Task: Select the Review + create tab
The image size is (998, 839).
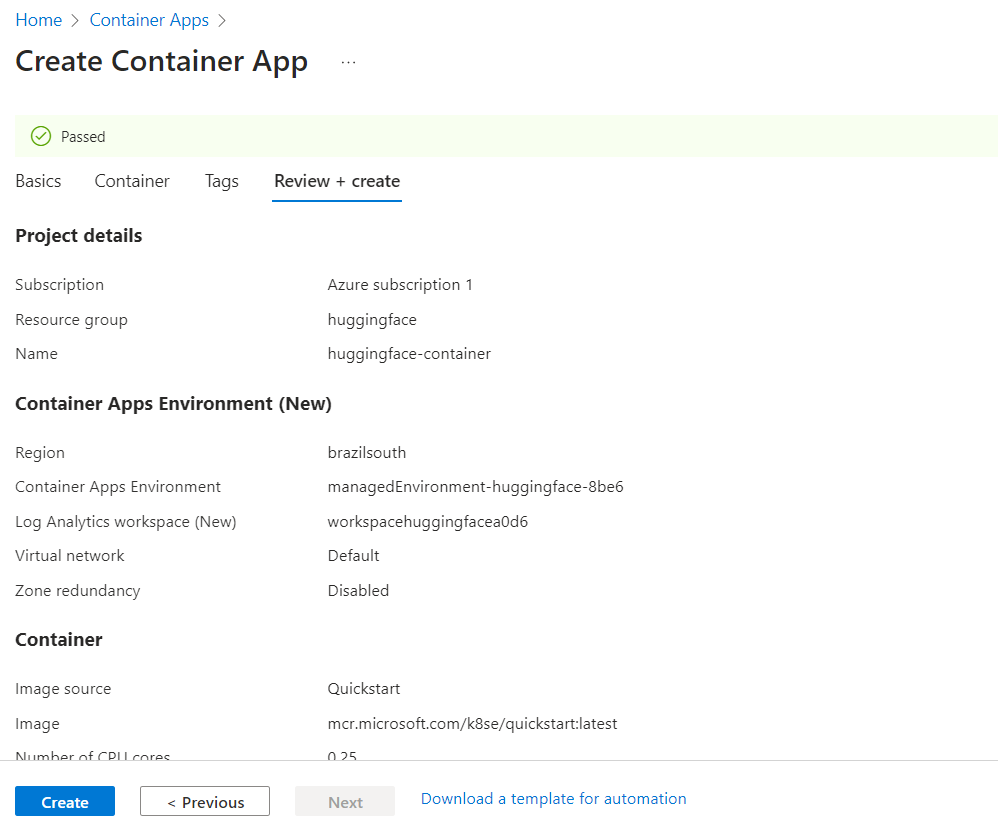Action: click(x=336, y=181)
